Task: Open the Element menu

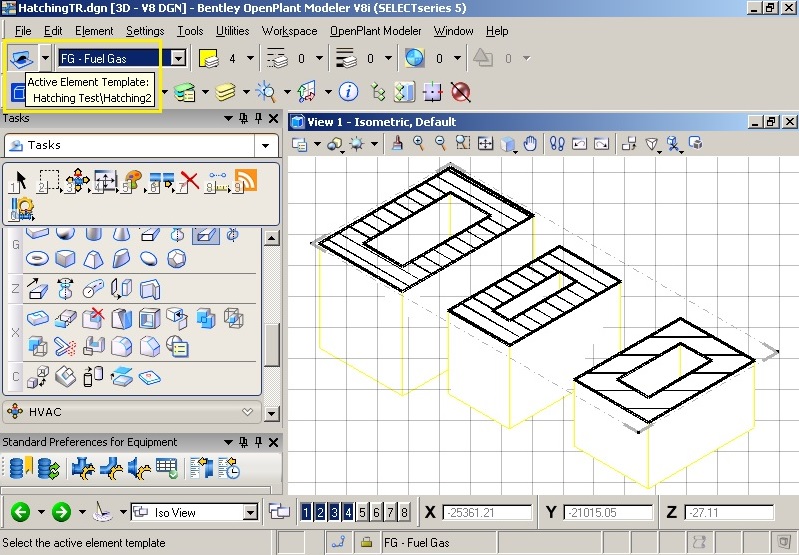Action: coord(94,31)
